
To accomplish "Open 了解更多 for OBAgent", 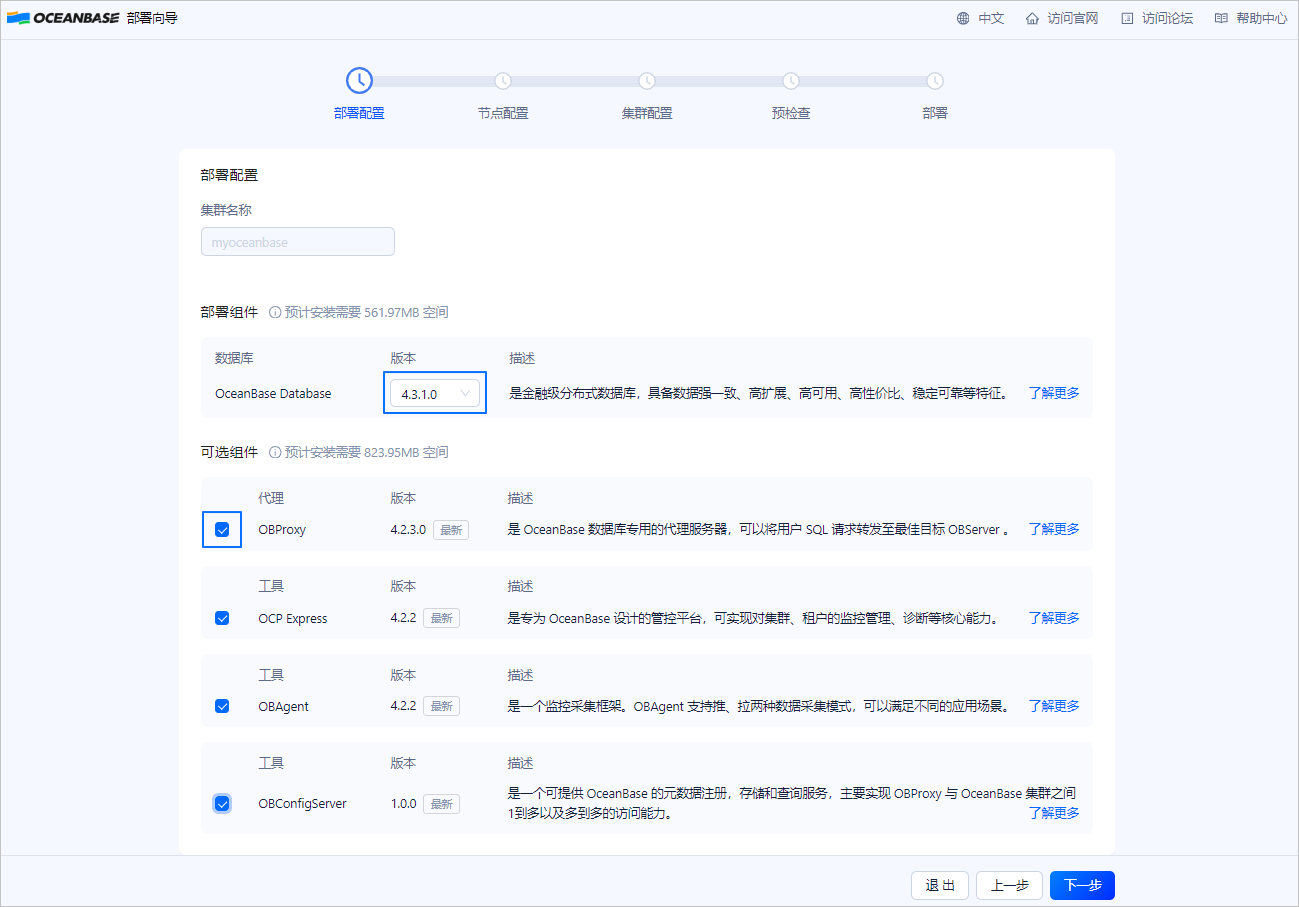I will 1054,706.
